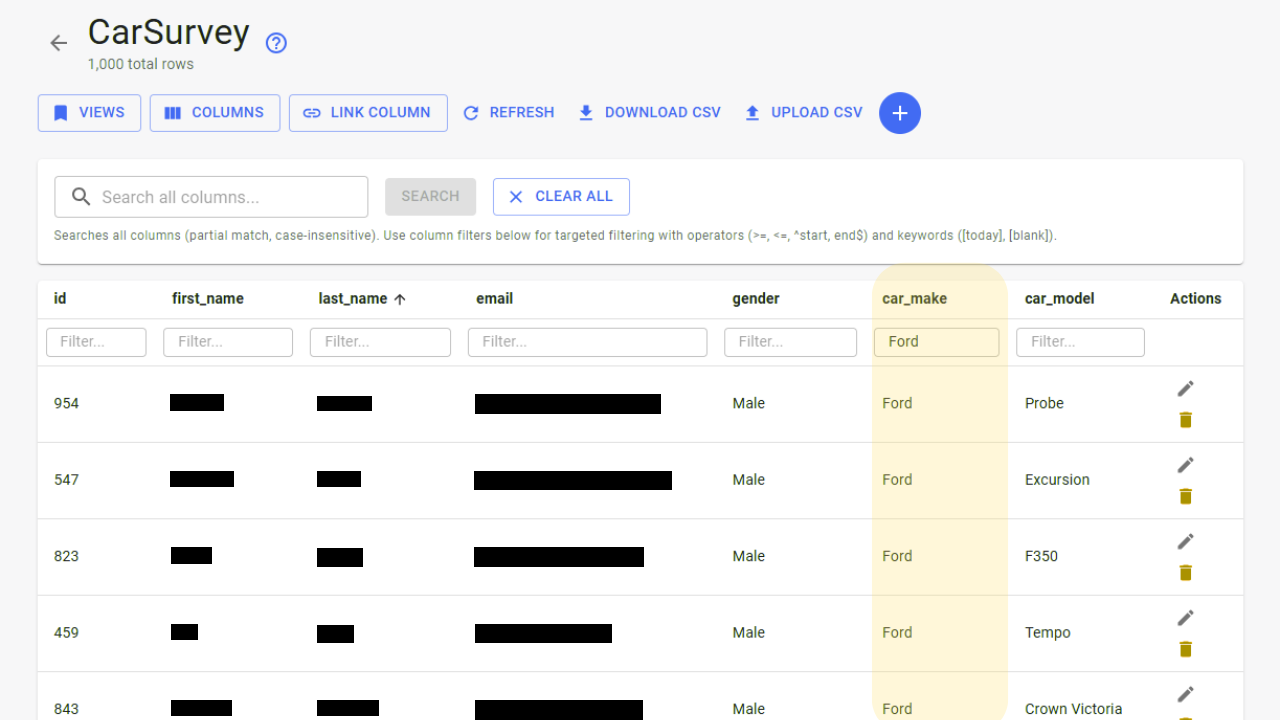Click the email filter box
Viewport: 1280px width, 720px height.
click(x=588, y=342)
